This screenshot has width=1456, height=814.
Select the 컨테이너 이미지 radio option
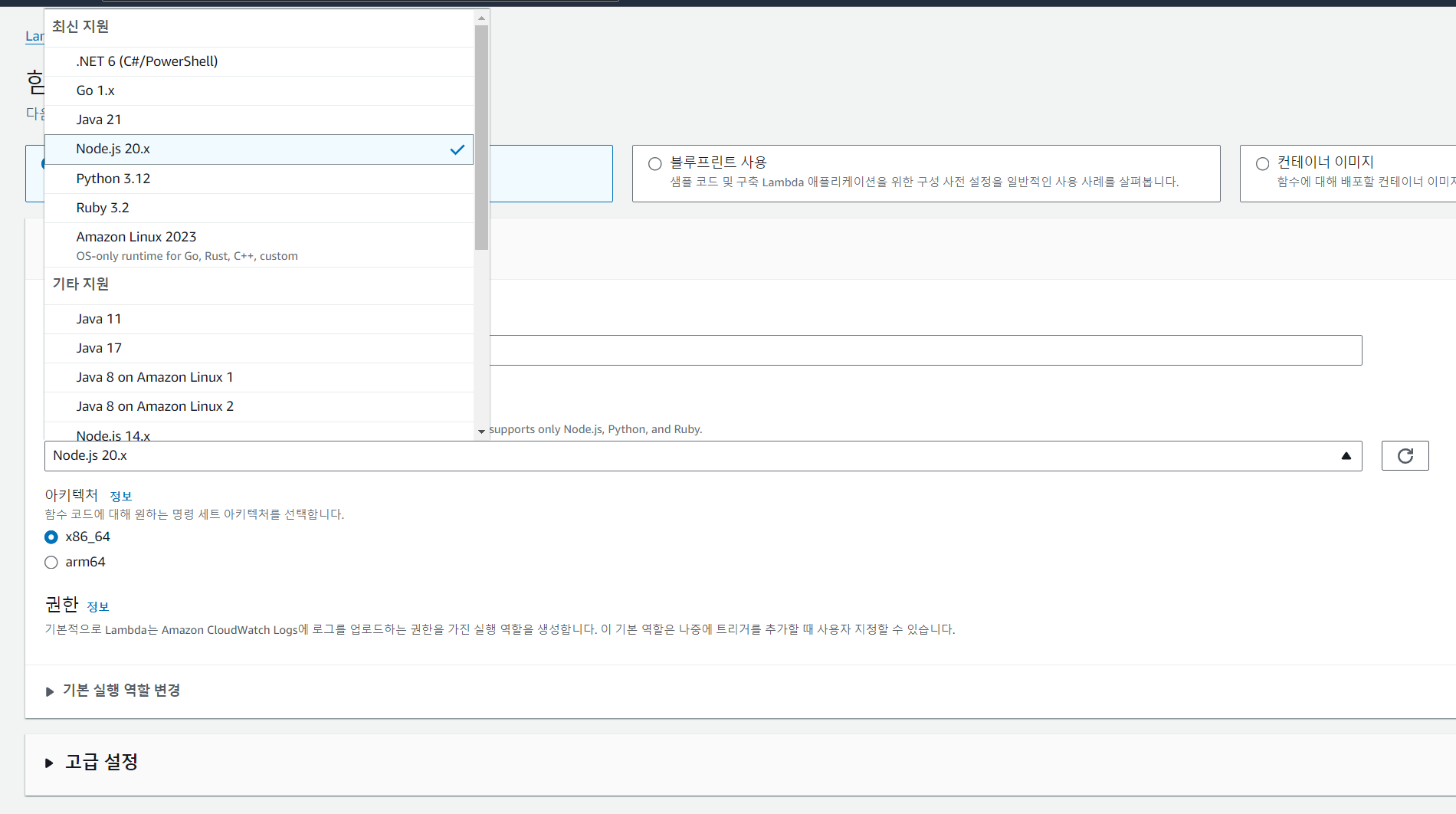[1263, 163]
